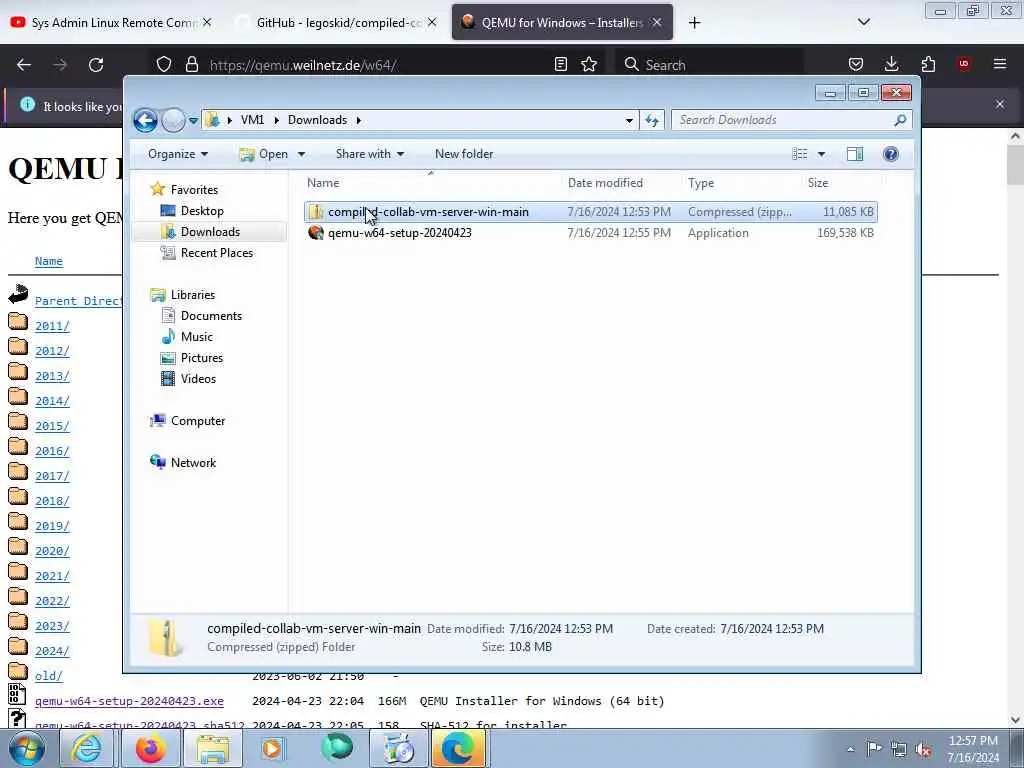The height and width of the screenshot is (768, 1024).
Task: Bookmark this page with the star
Action: point(589,64)
